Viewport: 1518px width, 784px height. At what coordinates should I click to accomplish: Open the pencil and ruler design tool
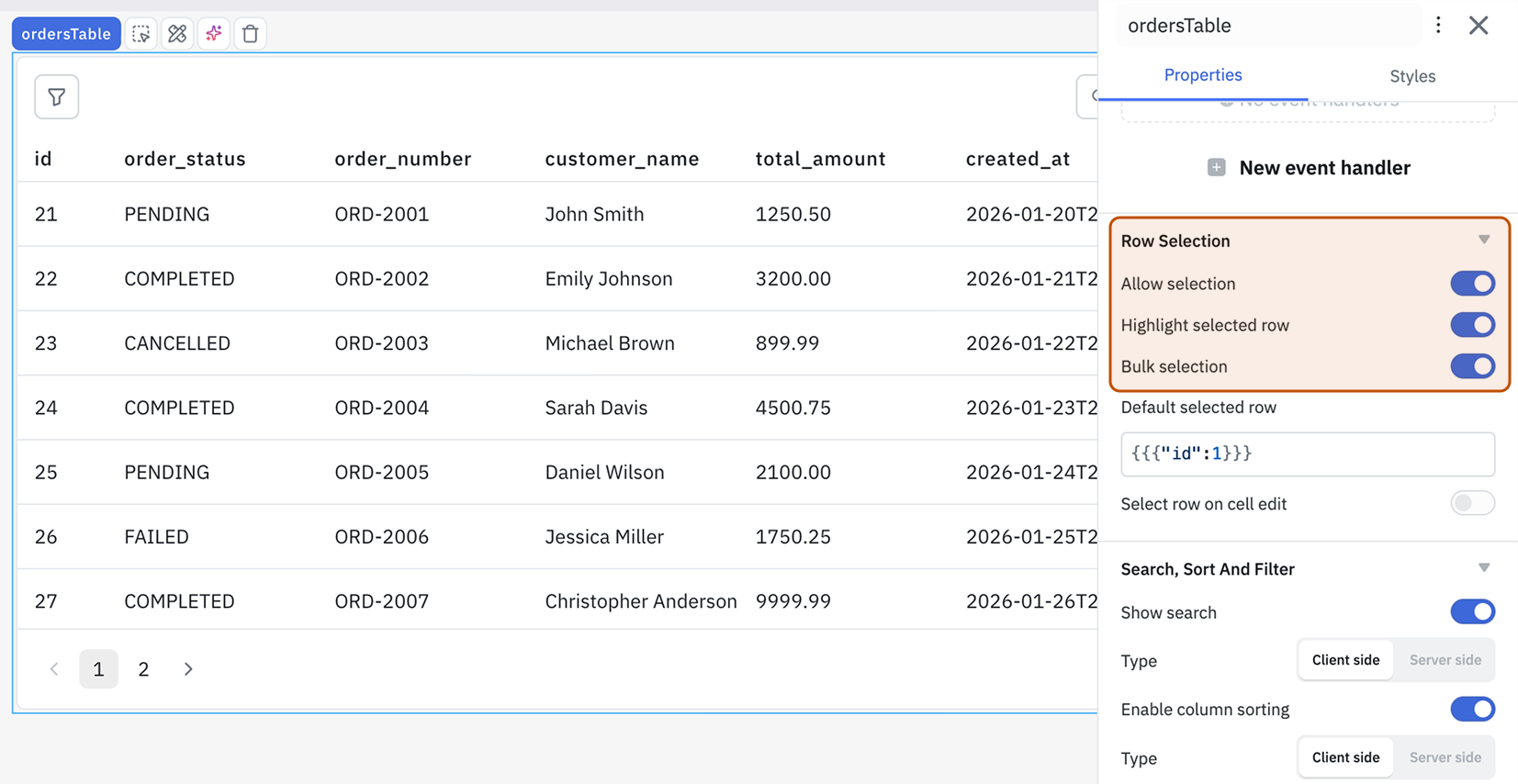177,34
